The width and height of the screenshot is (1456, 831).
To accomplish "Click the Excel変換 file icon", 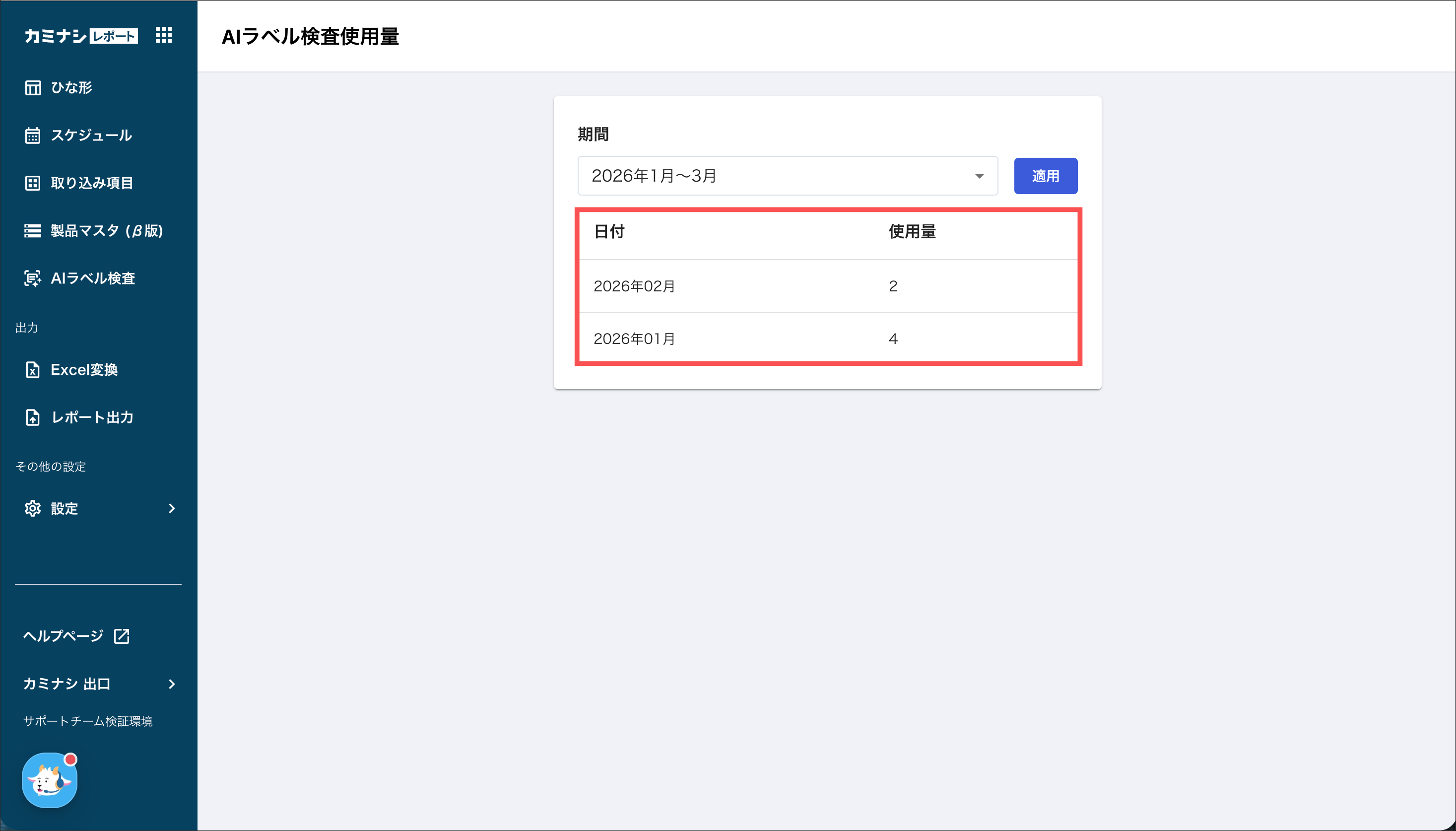I will pos(33,370).
